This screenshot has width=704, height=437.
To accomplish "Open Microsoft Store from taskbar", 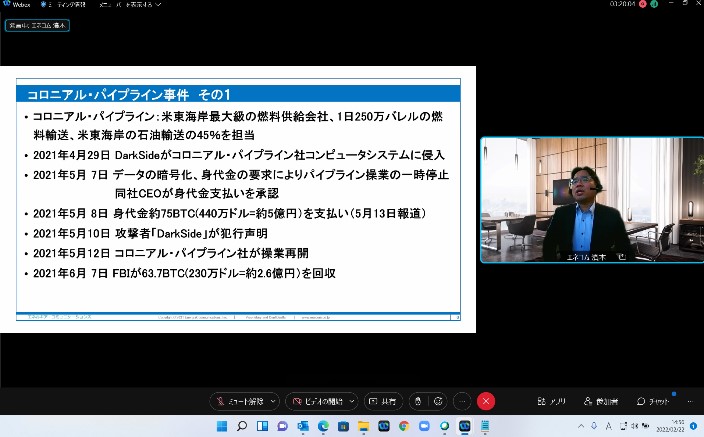I will click(x=343, y=426).
